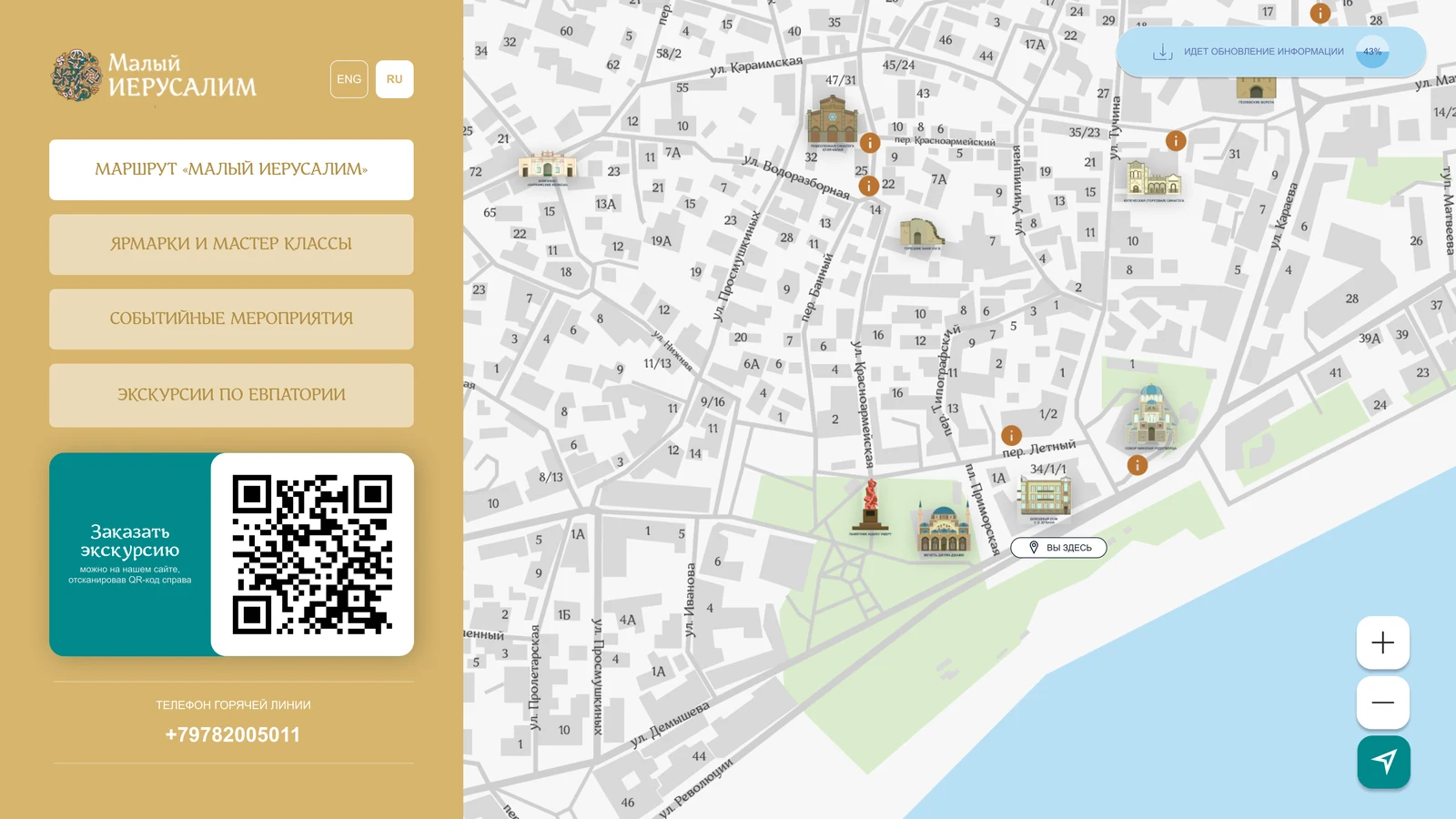This screenshot has width=1456, height=819.
Task: Tap the QR code image
Action: coord(312,554)
